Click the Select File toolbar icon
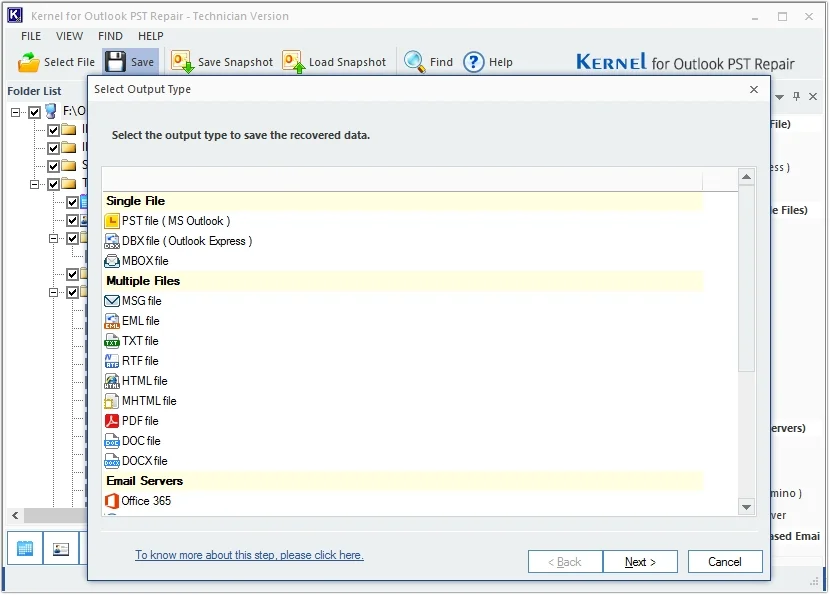830x595 pixels. pyautogui.click(x=29, y=62)
